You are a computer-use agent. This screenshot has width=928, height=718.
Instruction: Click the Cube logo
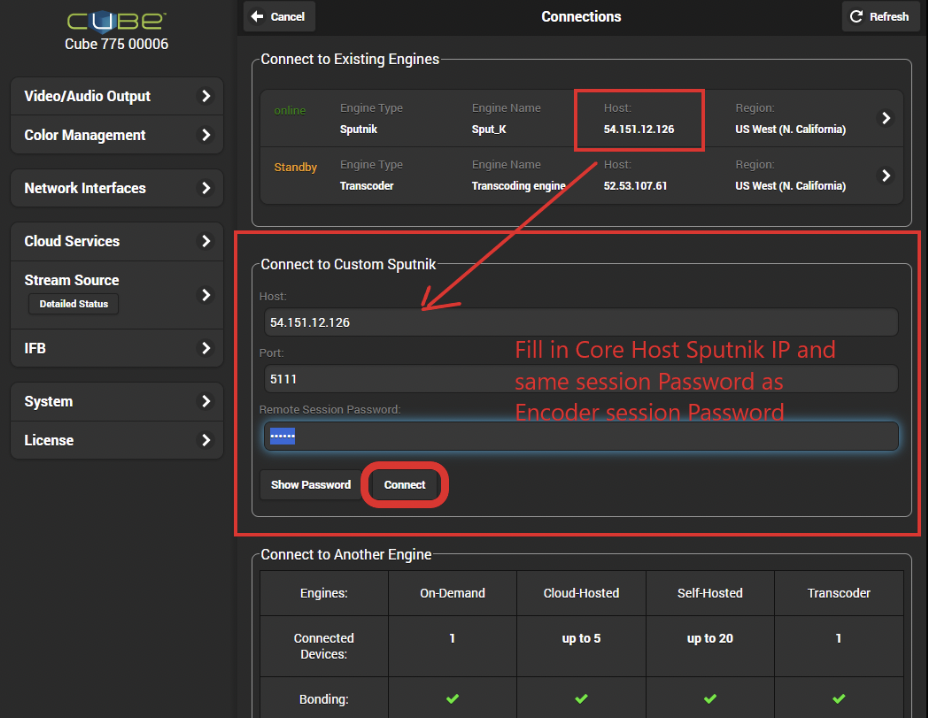click(x=115, y=18)
